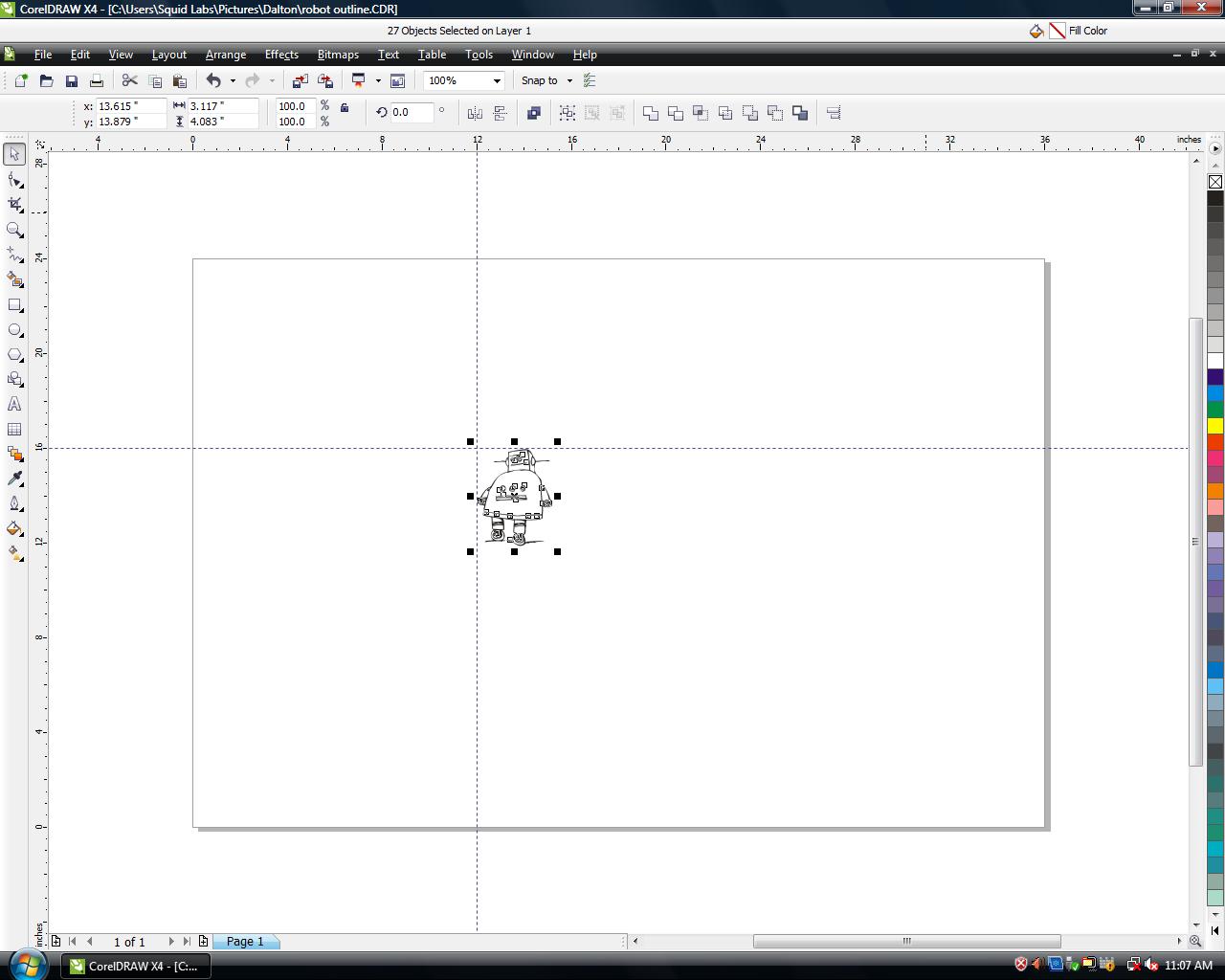
Task: Click the horizontal scrollbar thumb
Action: point(906,942)
